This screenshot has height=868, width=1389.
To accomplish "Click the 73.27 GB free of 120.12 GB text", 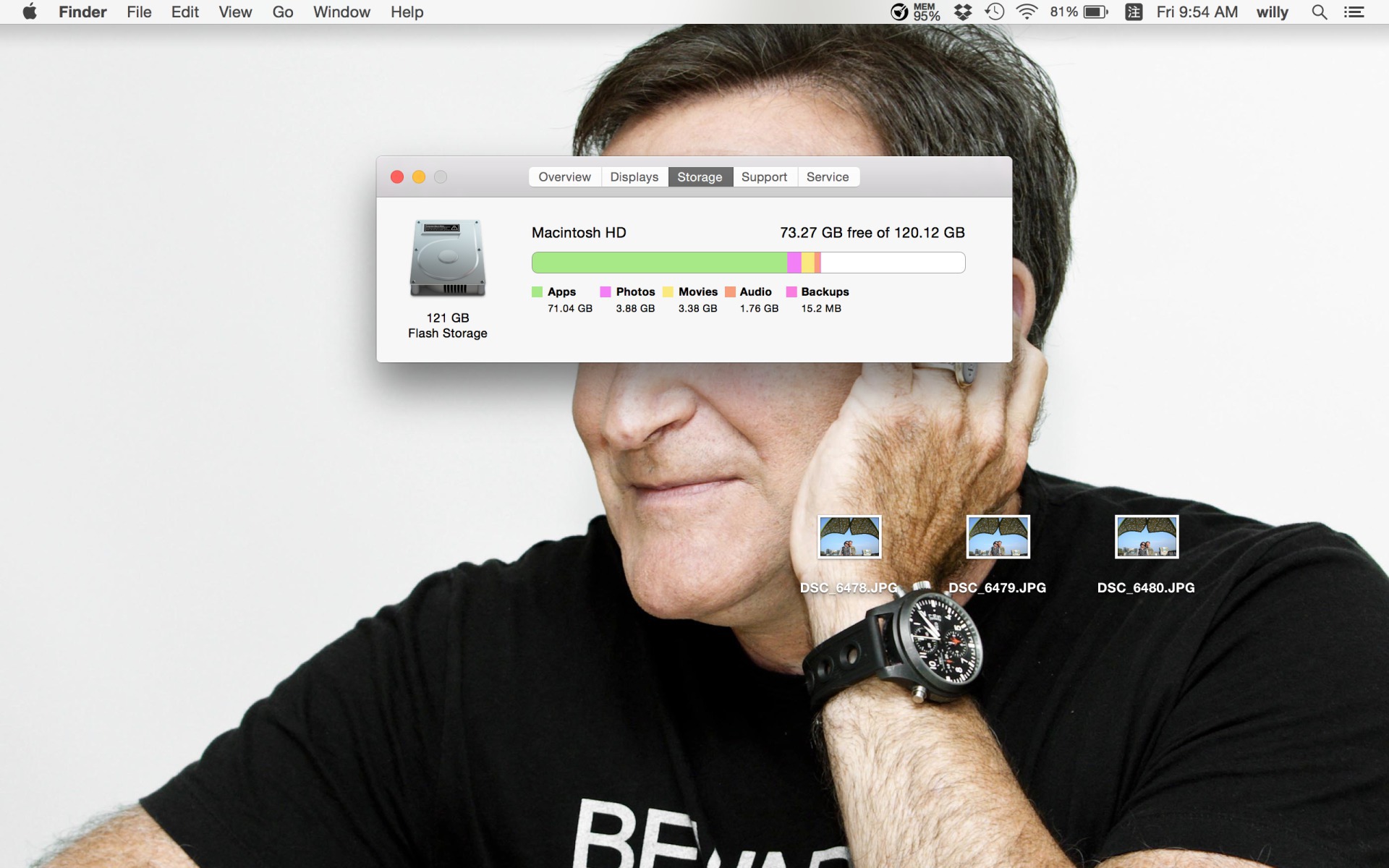I will pyautogui.click(x=872, y=233).
